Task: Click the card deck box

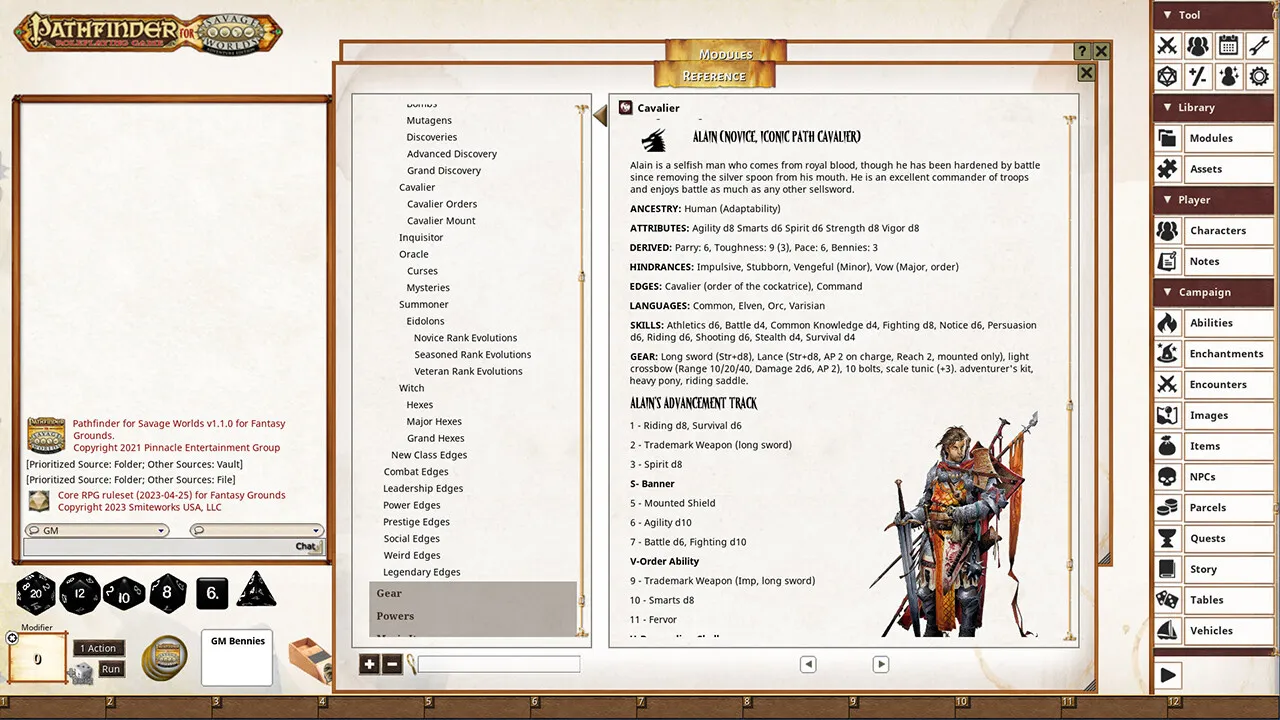Action: click(x=310, y=660)
